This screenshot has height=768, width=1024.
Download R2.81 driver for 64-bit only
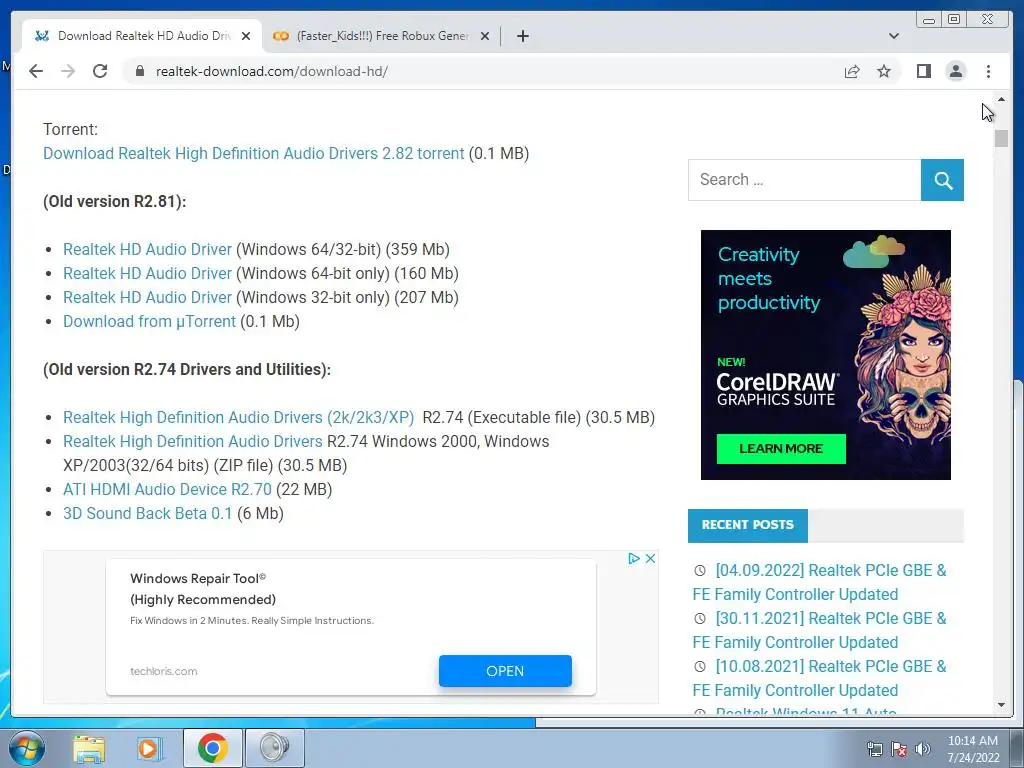[x=147, y=274]
